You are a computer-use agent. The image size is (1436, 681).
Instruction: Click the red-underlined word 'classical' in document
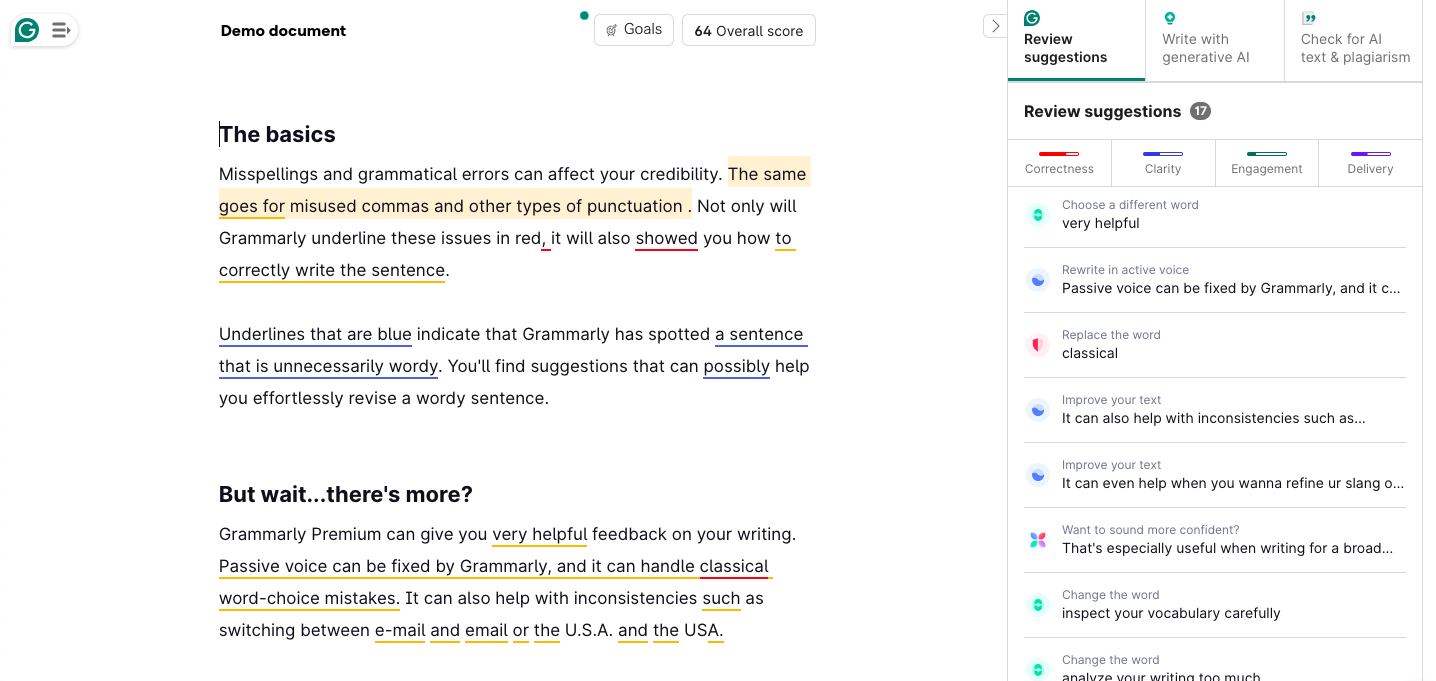pos(734,566)
